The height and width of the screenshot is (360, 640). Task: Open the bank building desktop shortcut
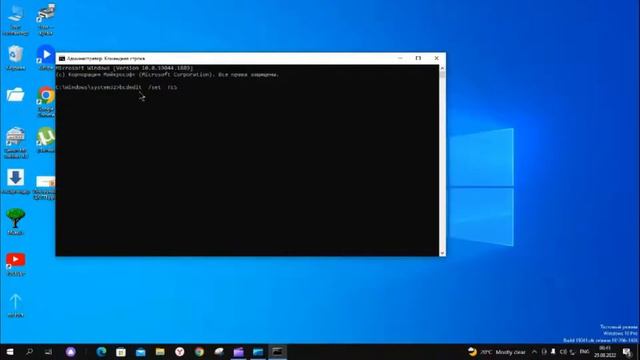(16, 142)
